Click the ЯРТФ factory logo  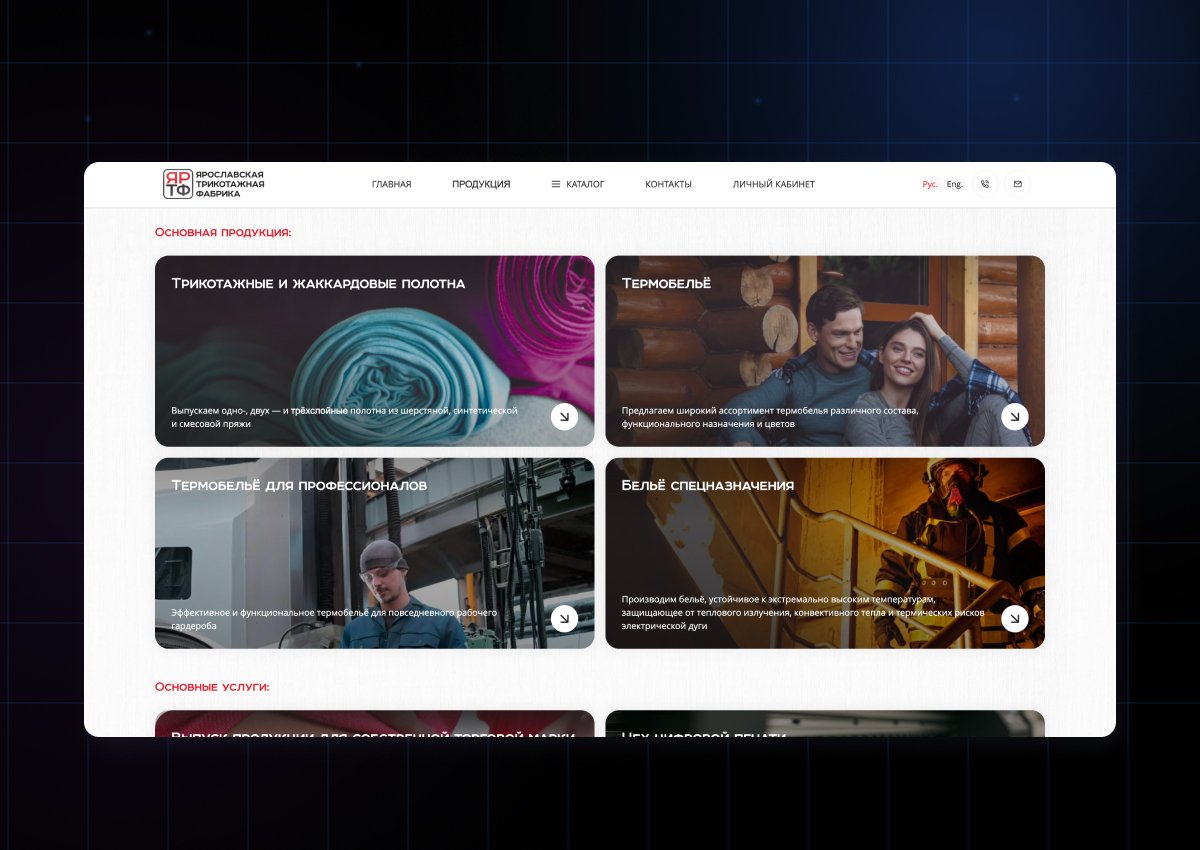tap(178, 184)
